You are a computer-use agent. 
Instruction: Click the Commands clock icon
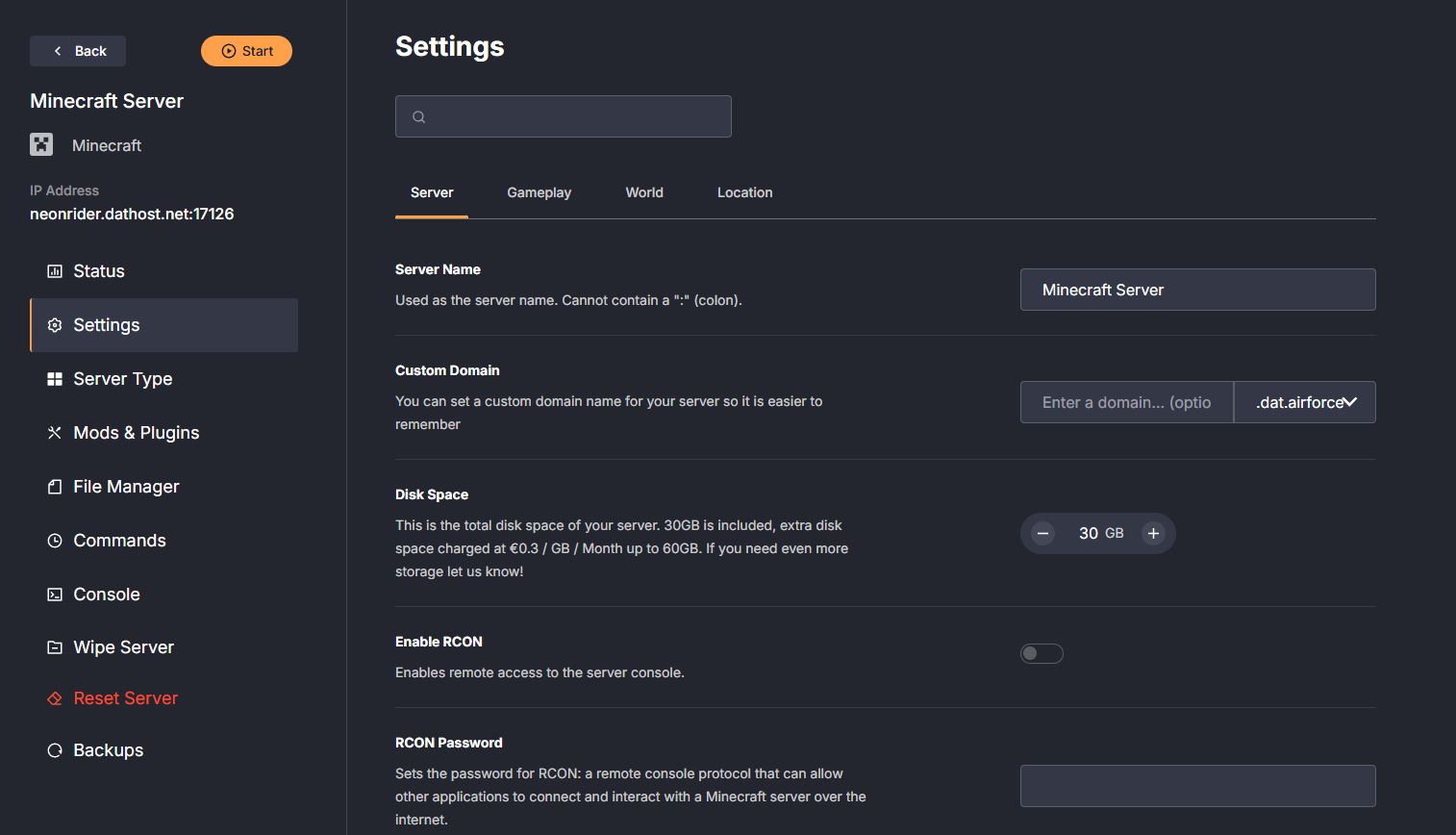tap(55, 541)
